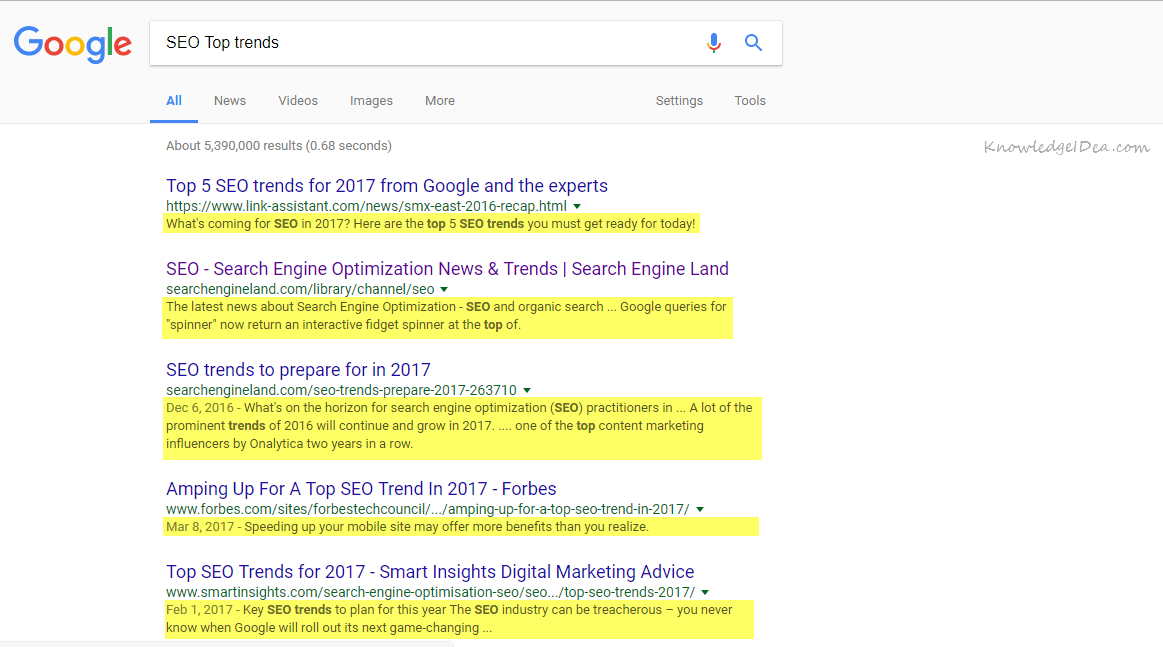Open search Tools
The height and width of the screenshot is (647, 1163).
750,101
